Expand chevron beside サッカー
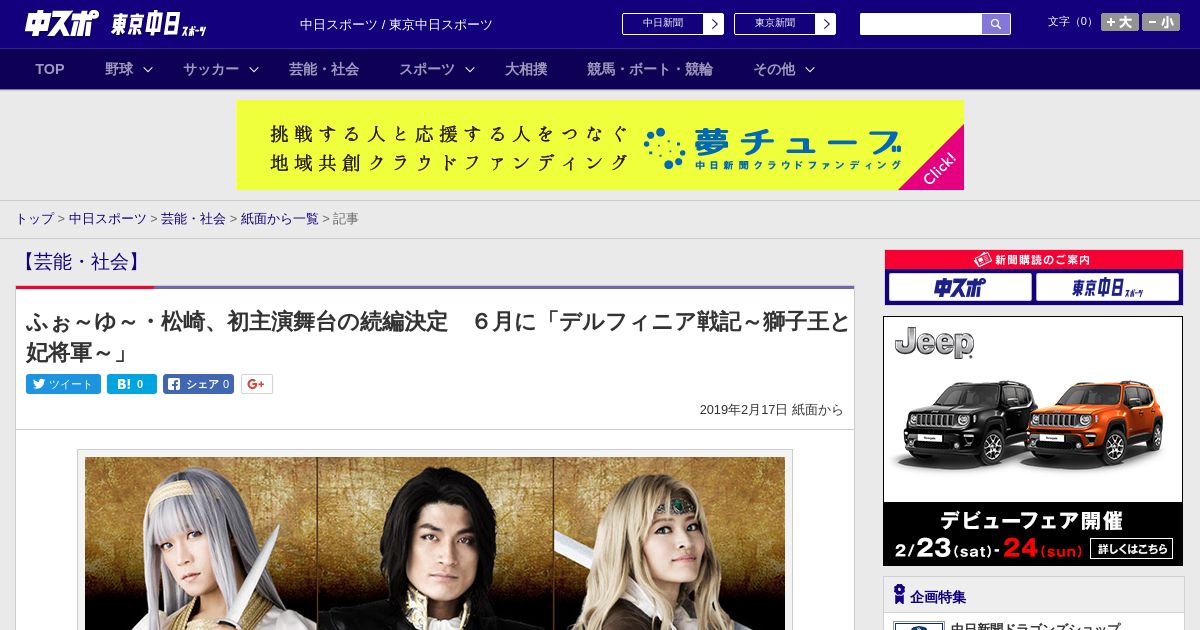 tap(254, 69)
